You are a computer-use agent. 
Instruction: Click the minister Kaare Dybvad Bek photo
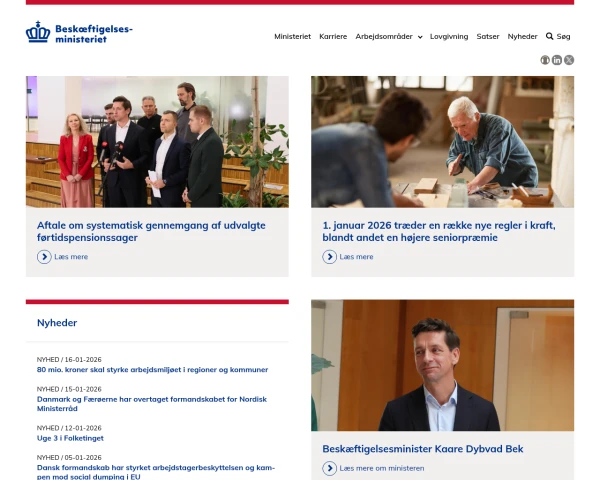point(442,366)
